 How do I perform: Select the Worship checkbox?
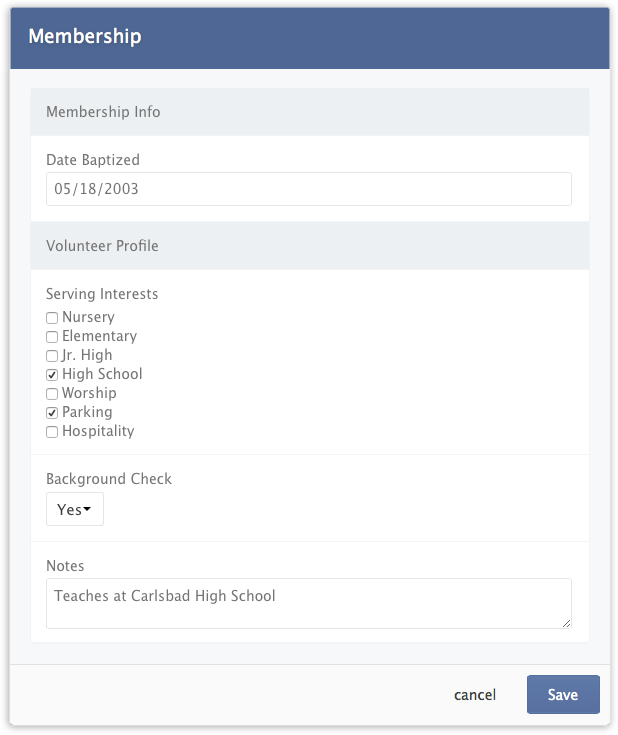tap(52, 394)
